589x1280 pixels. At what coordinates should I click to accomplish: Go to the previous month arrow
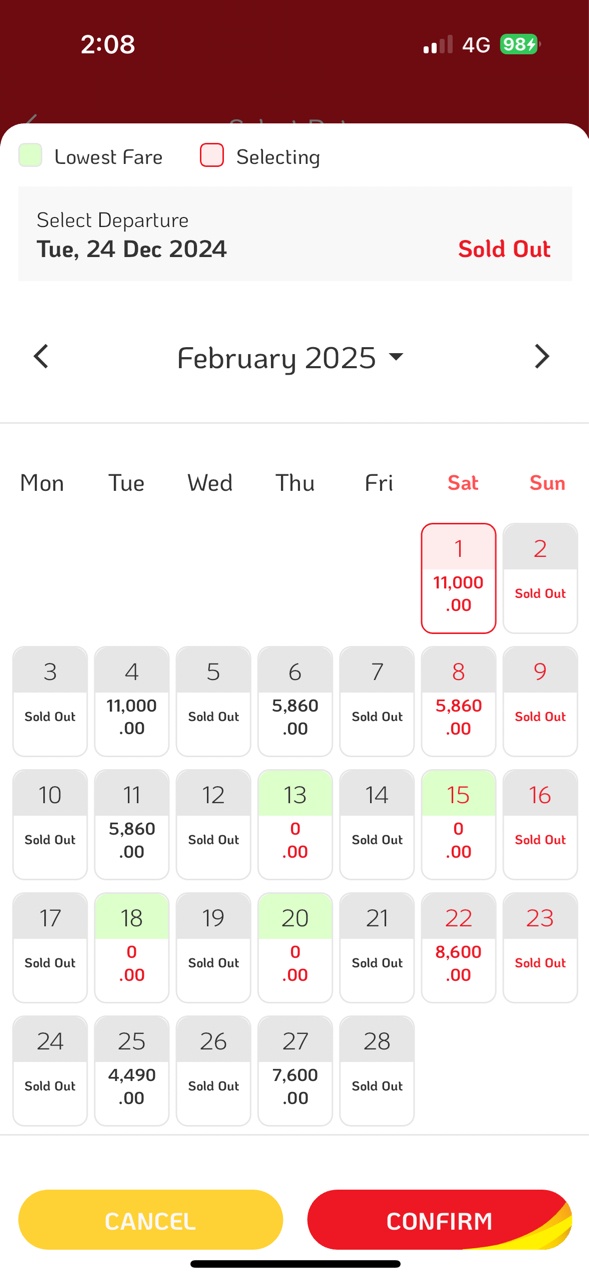click(41, 356)
